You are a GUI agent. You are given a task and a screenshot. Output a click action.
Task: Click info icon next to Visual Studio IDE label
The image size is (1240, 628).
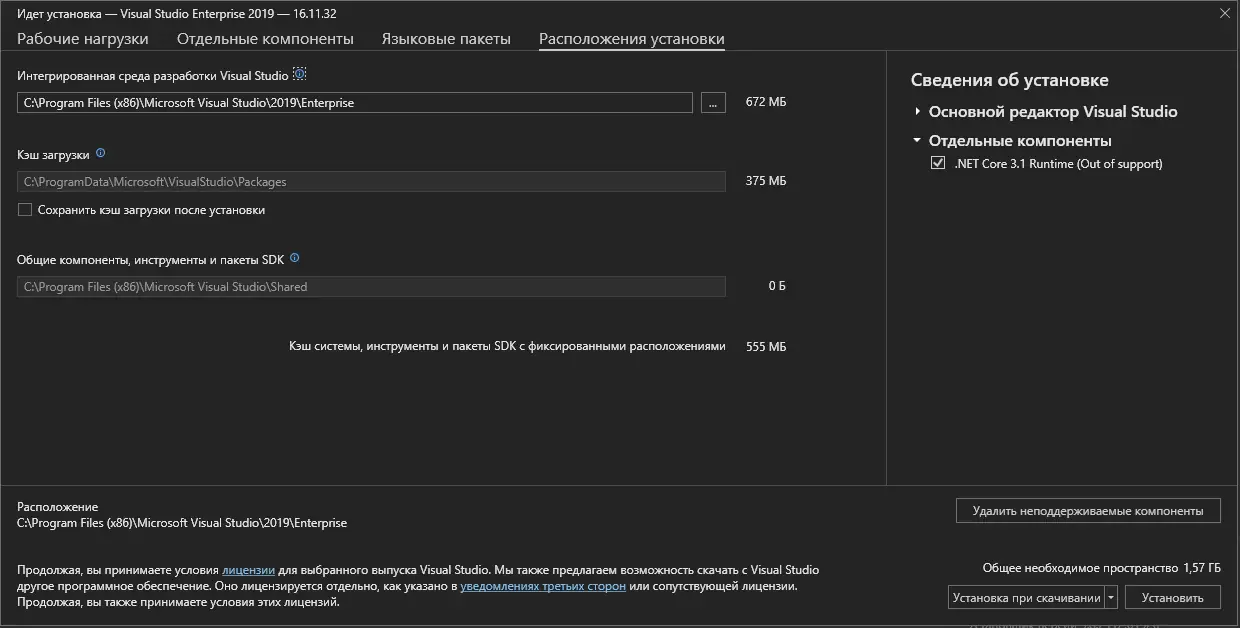pos(299,75)
